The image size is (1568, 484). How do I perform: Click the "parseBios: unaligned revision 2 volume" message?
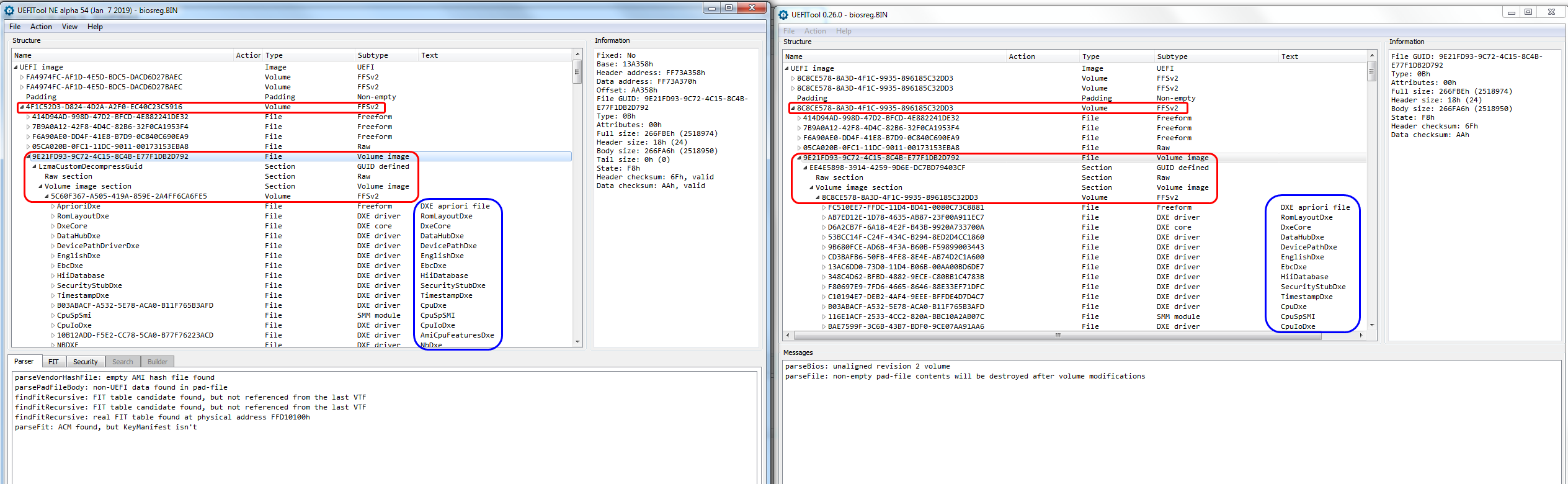coord(868,366)
